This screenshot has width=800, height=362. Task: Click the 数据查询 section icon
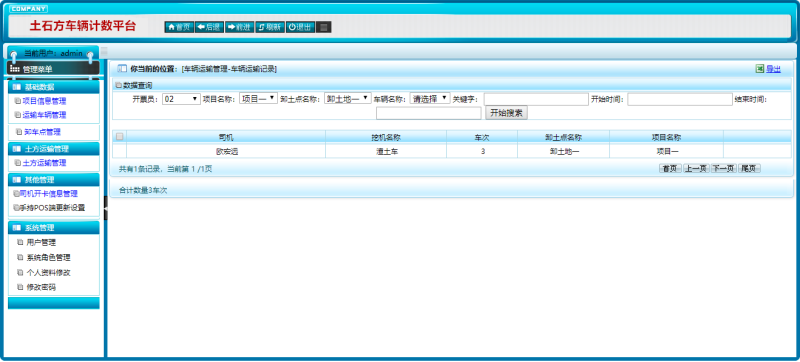click(119, 86)
